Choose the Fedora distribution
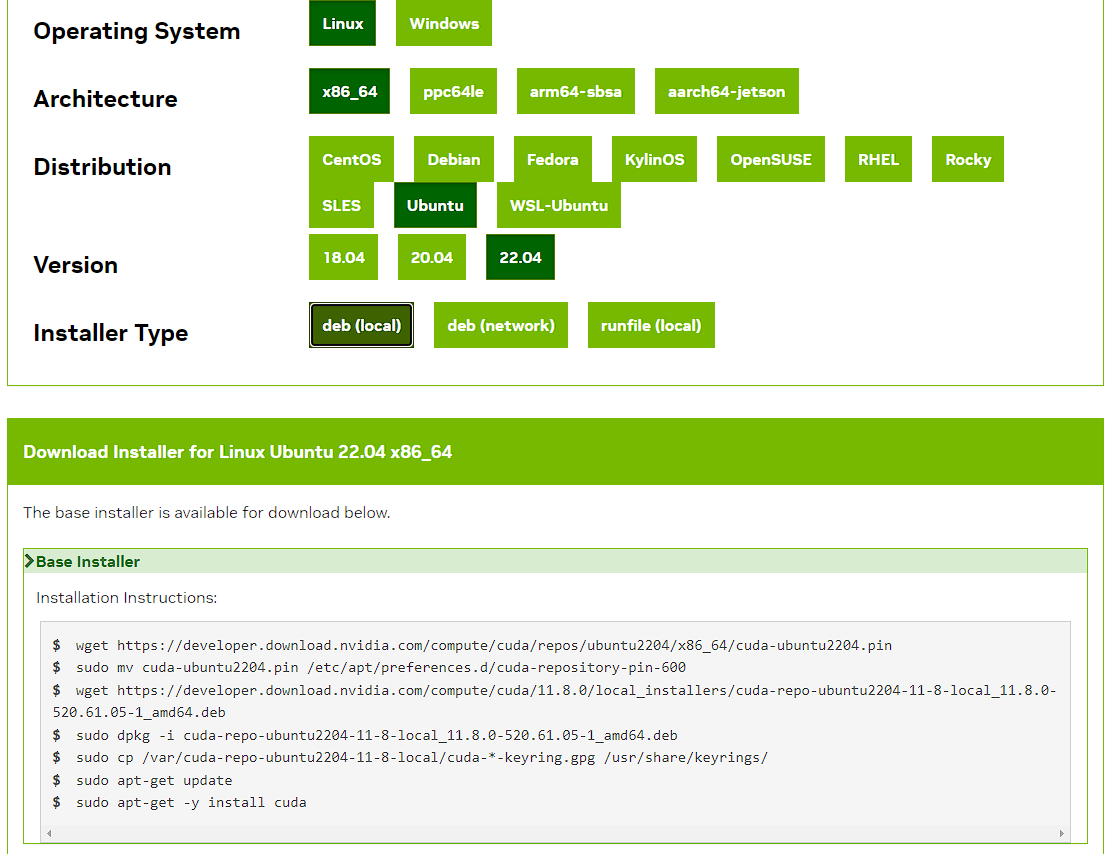 click(x=553, y=159)
